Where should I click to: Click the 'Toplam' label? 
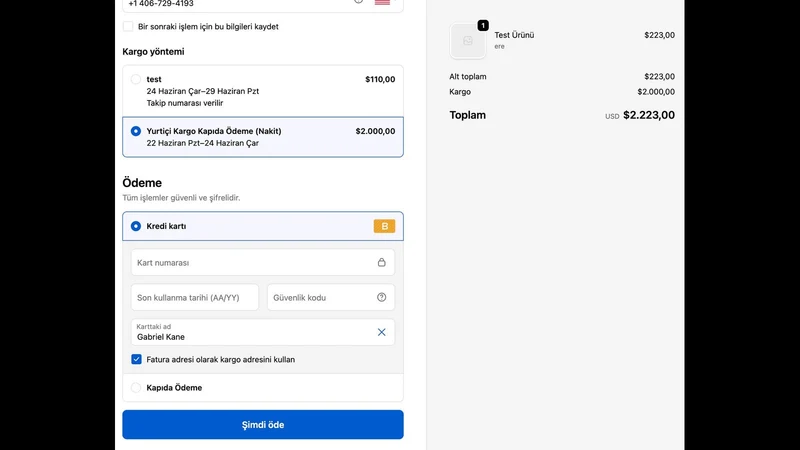[x=467, y=115]
